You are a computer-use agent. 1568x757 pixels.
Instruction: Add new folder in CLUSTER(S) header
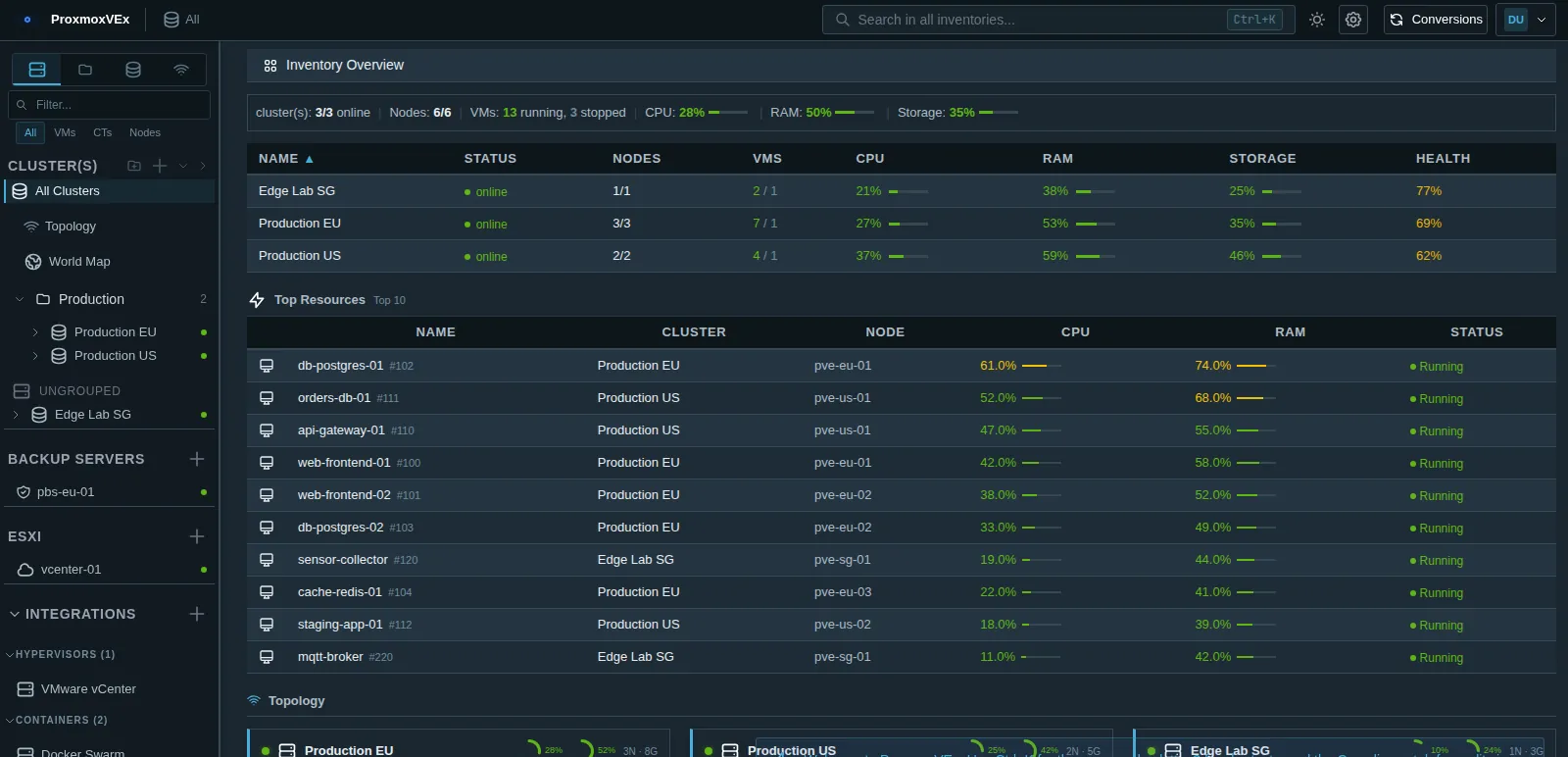(134, 166)
